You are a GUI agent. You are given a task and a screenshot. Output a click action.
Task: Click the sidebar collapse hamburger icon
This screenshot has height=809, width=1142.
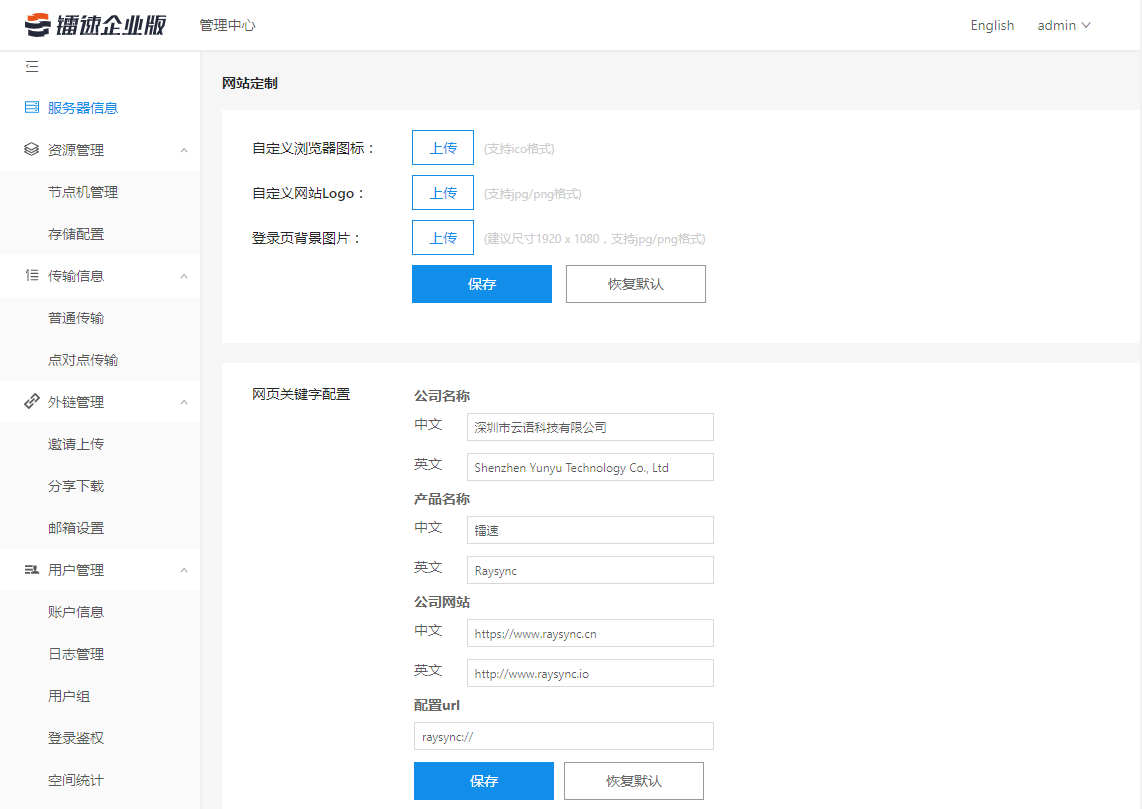coord(31,65)
